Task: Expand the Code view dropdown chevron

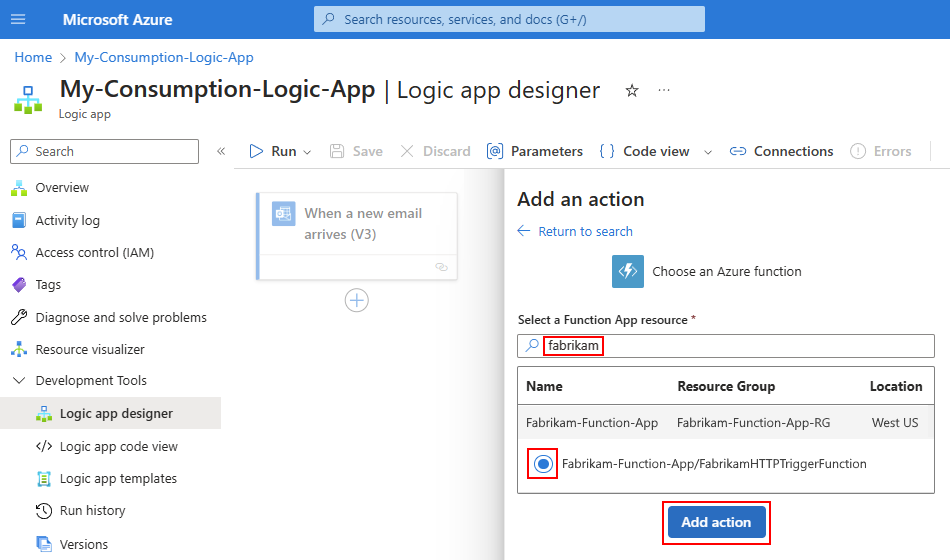Action: pos(708,152)
